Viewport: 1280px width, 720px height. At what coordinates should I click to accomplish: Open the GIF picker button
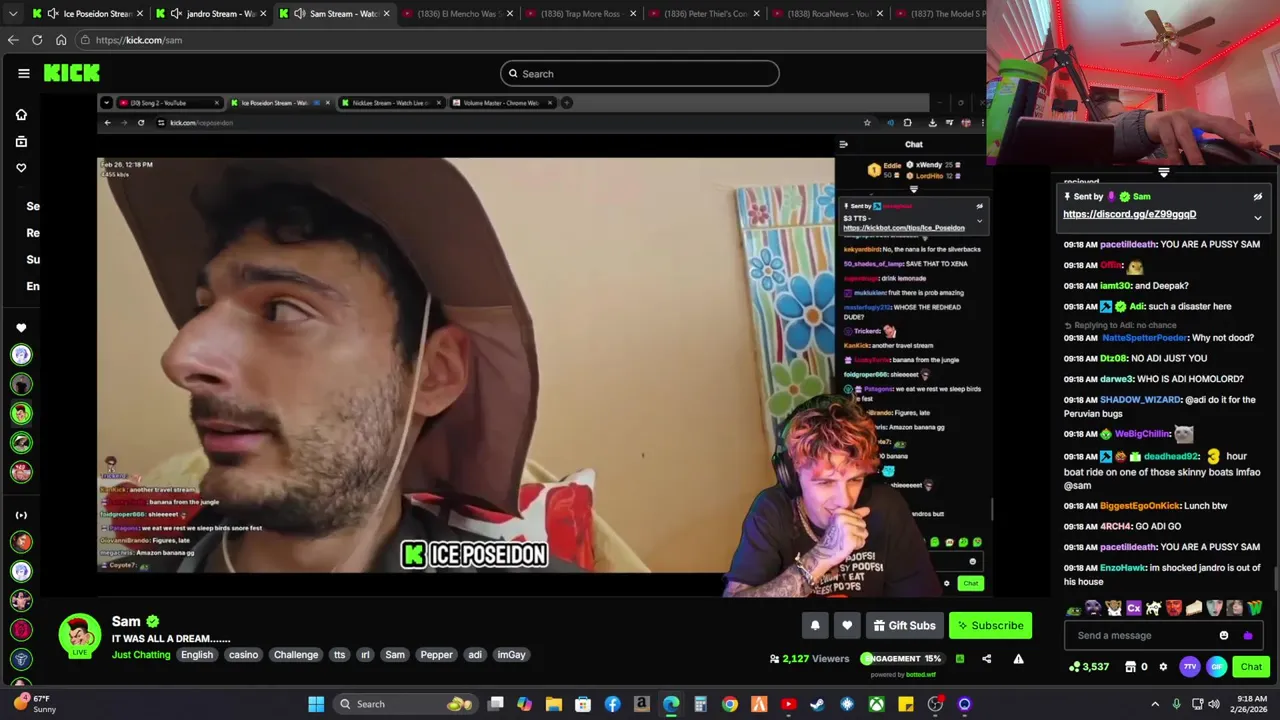(1216, 666)
